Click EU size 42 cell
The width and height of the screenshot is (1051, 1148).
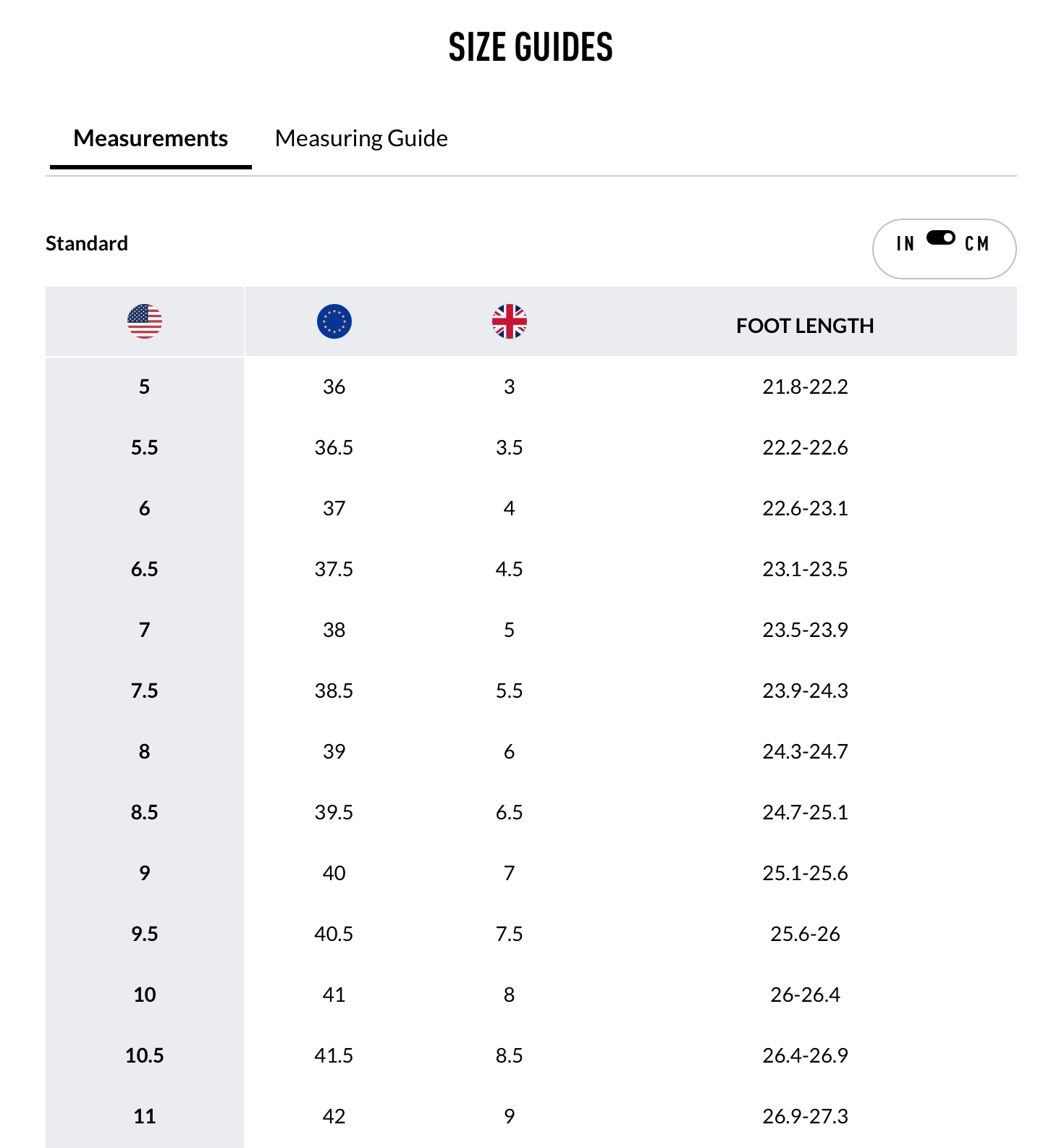(334, 1116)
